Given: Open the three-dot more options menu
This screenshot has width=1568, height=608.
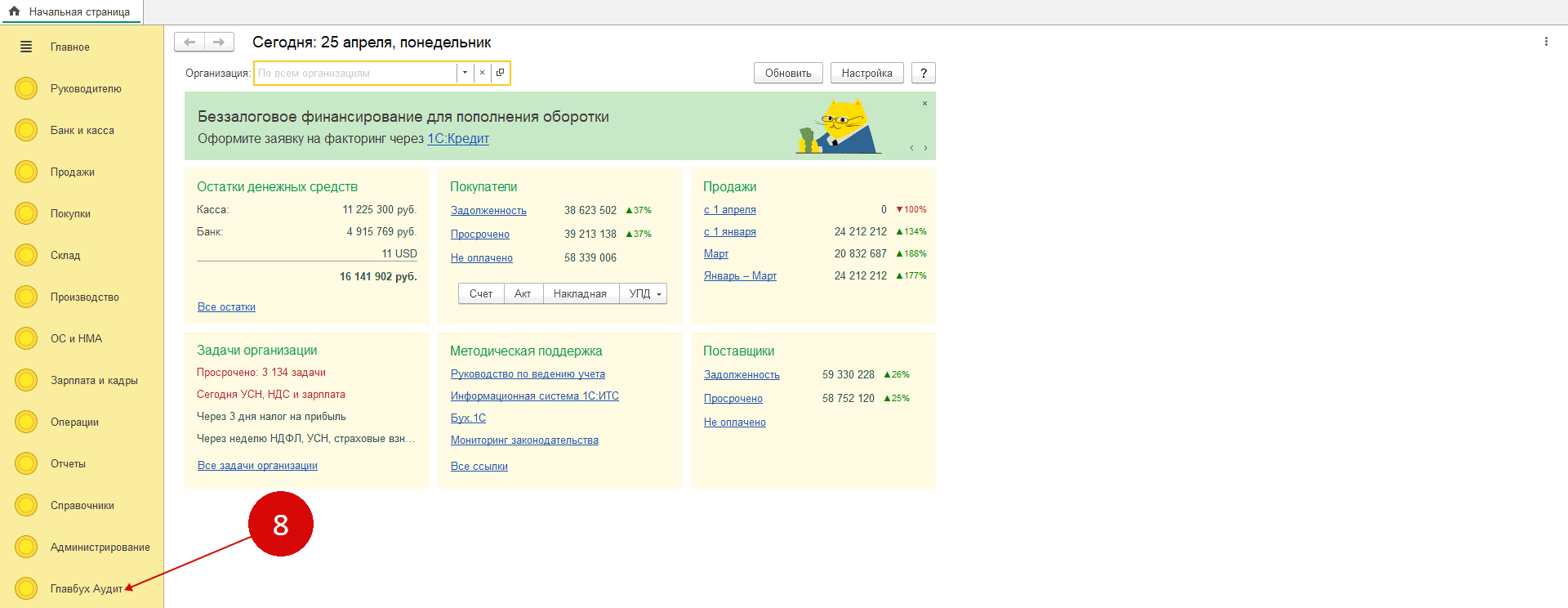Looking at the screenshot, I should click(1546, 42).
